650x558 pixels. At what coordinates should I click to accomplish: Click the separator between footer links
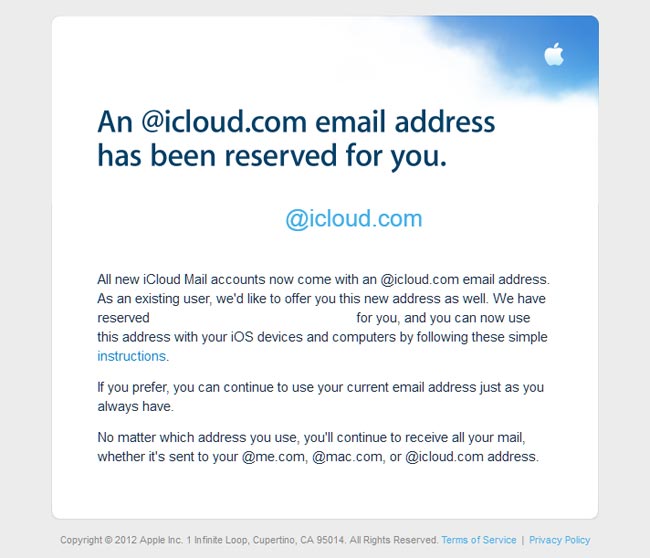tap(523, 540)
